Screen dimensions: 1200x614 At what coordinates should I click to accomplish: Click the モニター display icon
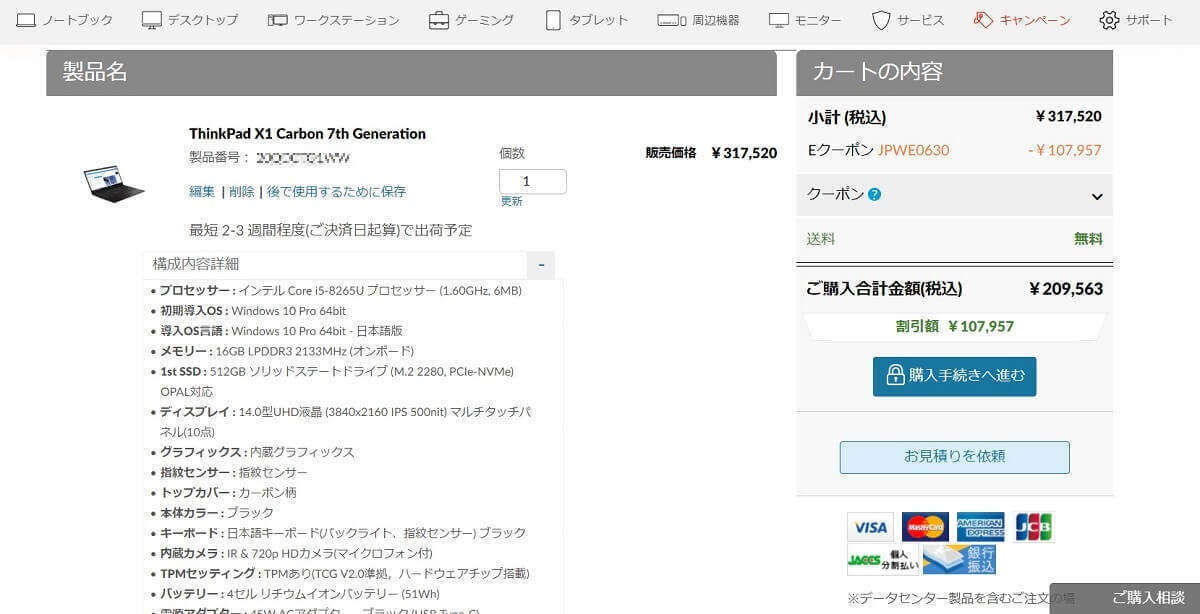[779, 20]
